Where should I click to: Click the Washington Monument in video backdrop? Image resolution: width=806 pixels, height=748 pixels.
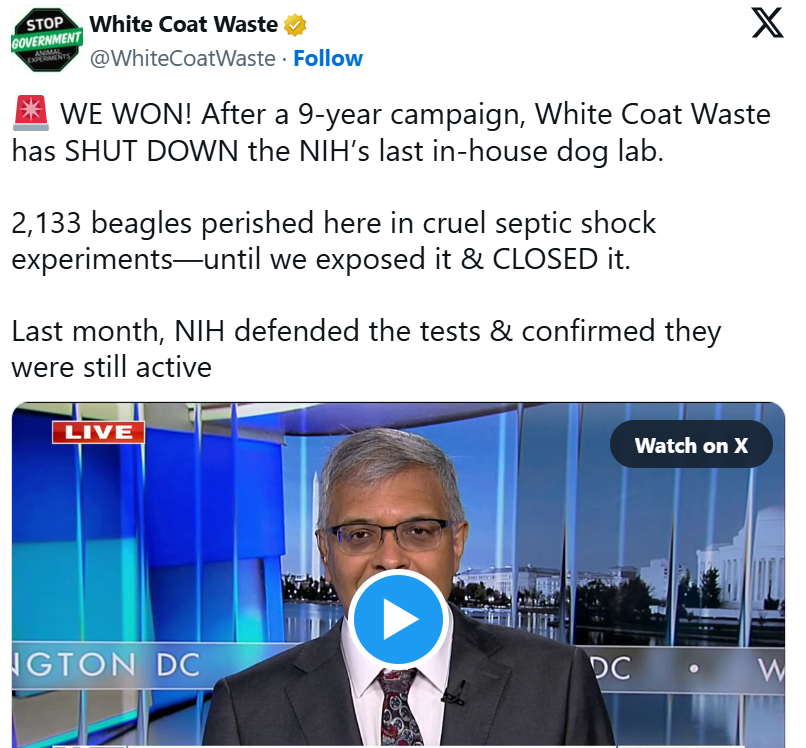coord(316,521)
